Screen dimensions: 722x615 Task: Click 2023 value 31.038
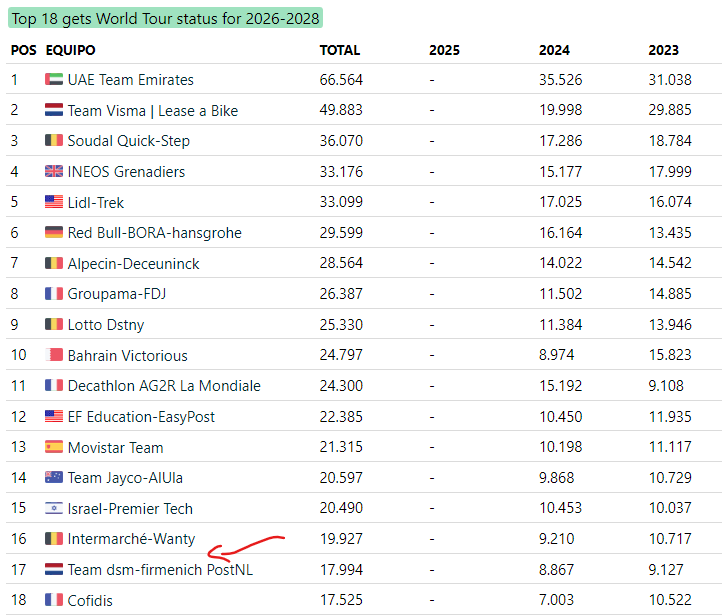coord(670,80)
